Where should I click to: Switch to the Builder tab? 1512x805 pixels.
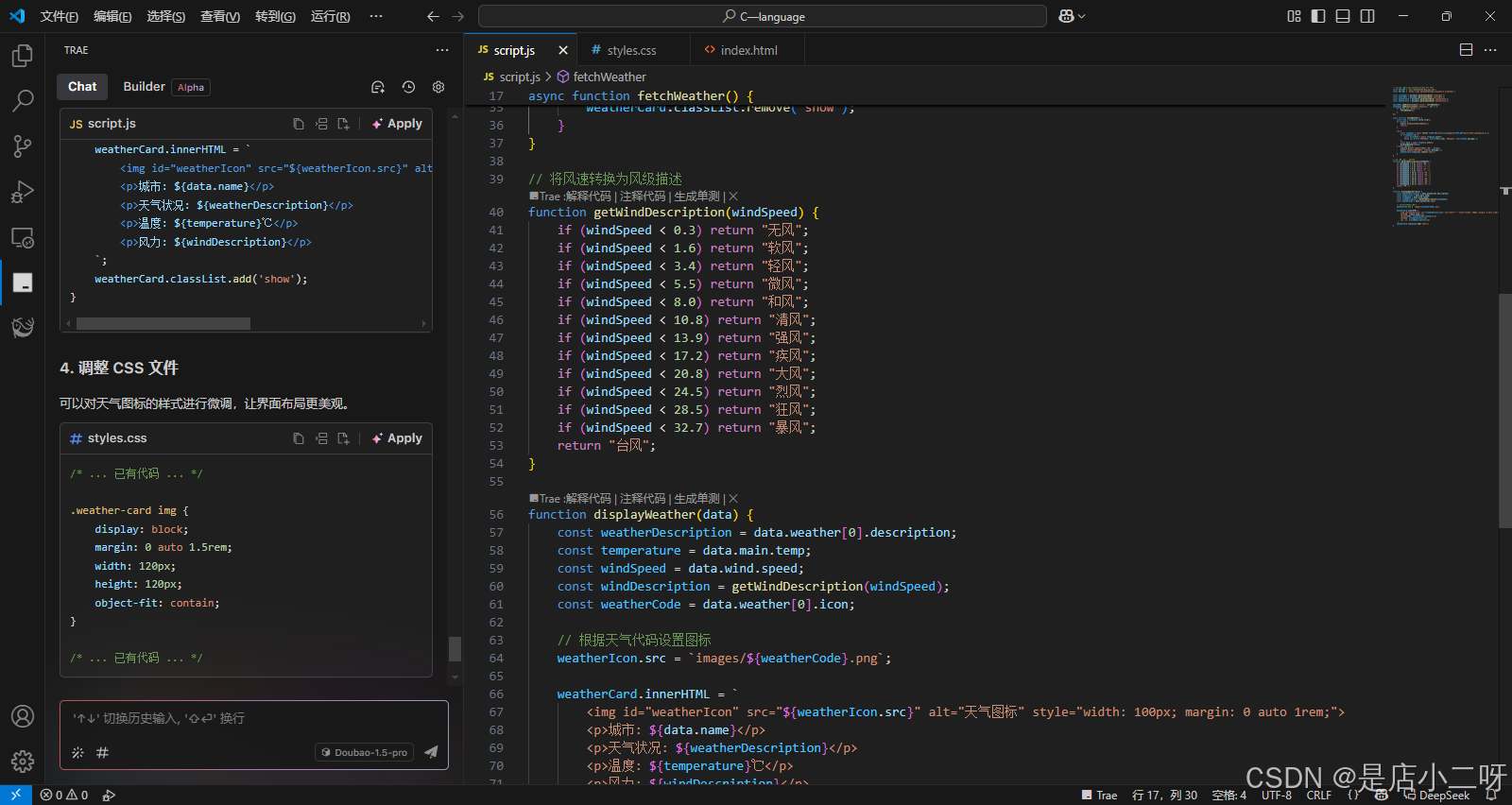[144, 87]
